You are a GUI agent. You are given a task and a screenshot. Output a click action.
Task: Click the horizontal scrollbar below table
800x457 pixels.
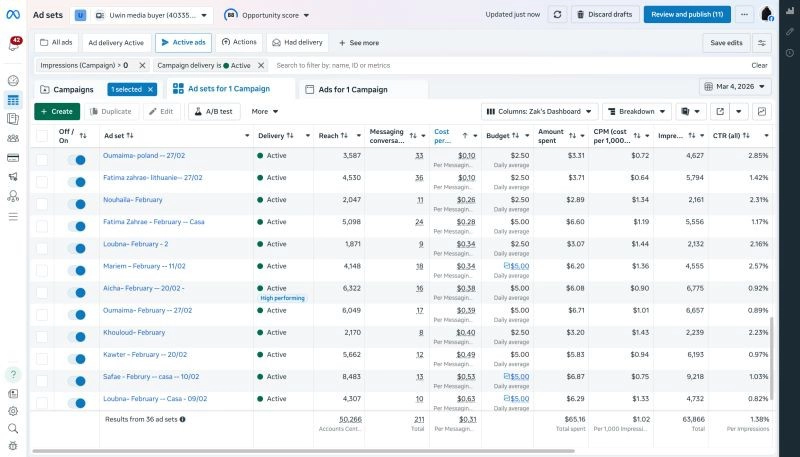(x=303, y=451)
